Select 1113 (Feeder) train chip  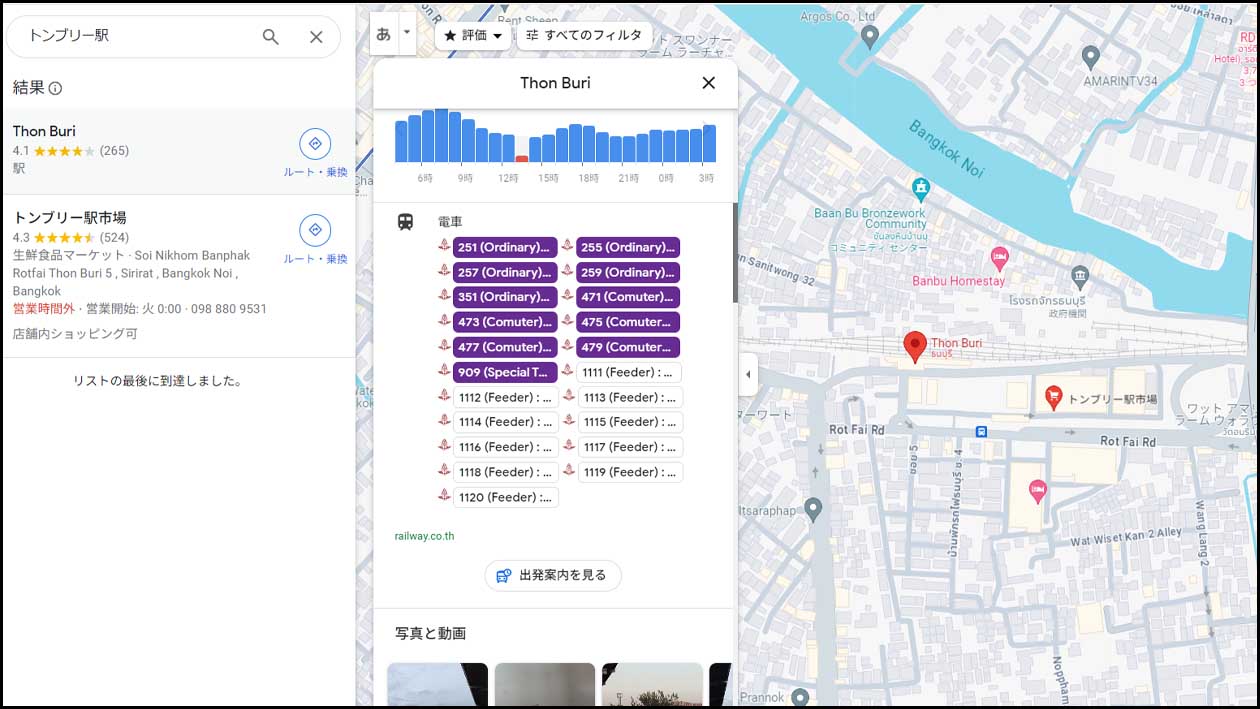tap(630, 397)
